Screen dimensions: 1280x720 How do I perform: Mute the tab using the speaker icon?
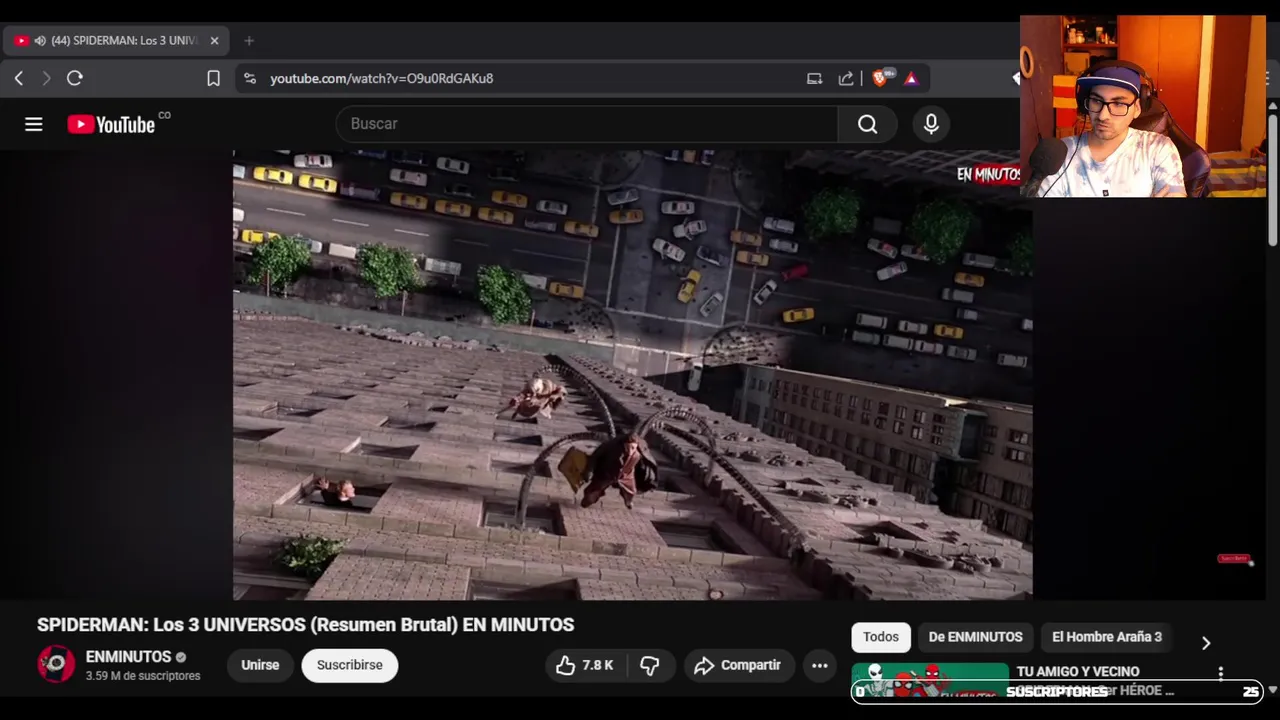40,41
